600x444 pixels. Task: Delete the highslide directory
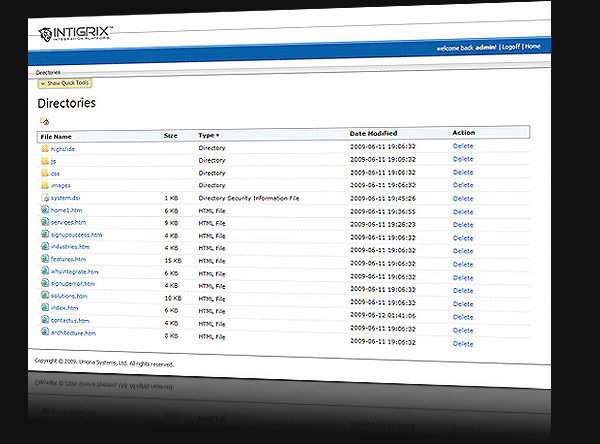coord(463,146)
